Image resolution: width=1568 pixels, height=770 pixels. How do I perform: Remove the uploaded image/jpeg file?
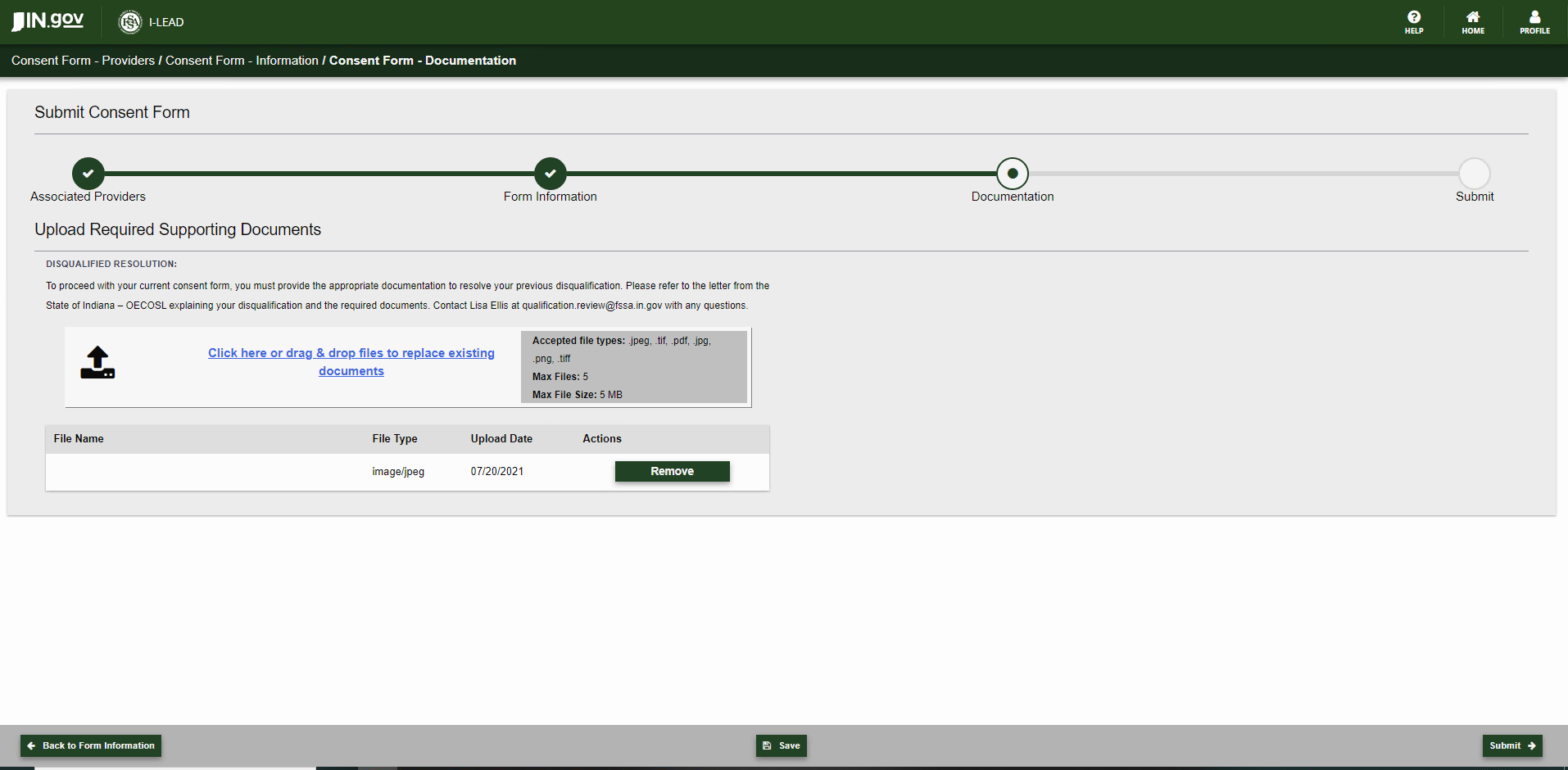pos(672,471)
